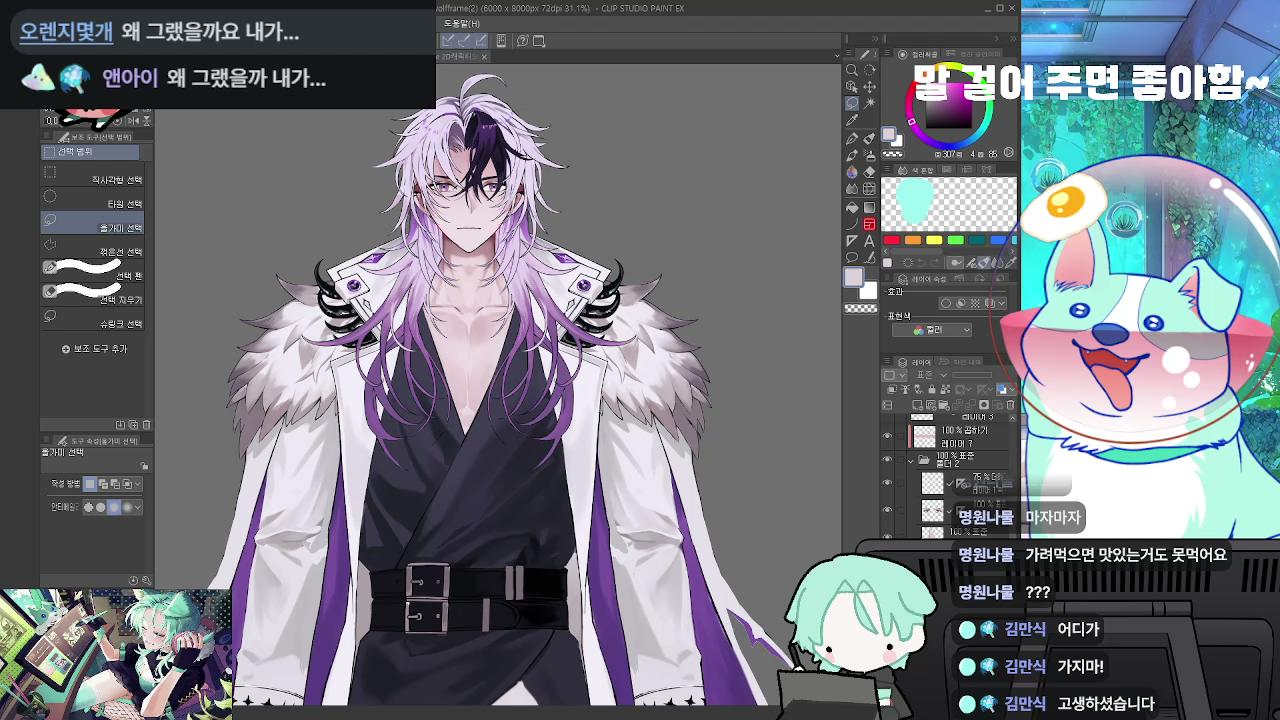Pick the red swatch in color mixing palette

pyautogui.click(x=891, y=240)
